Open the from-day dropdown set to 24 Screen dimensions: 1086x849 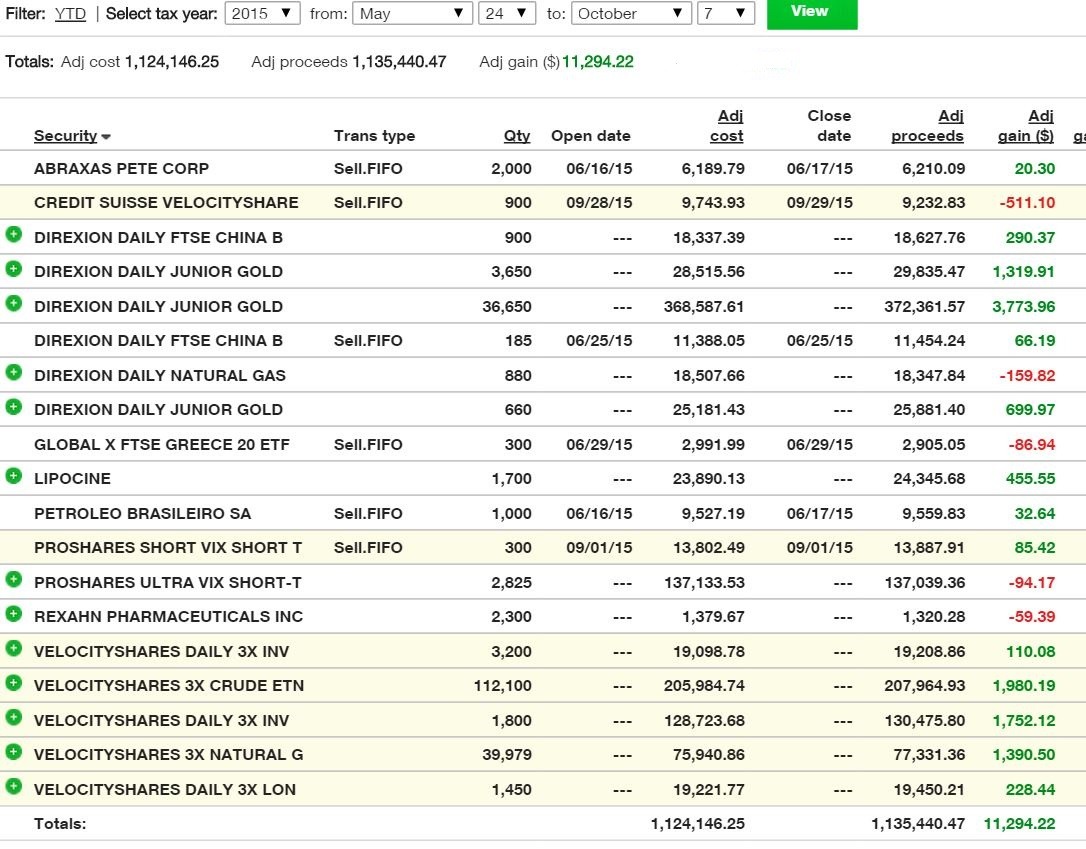[507, 13]
